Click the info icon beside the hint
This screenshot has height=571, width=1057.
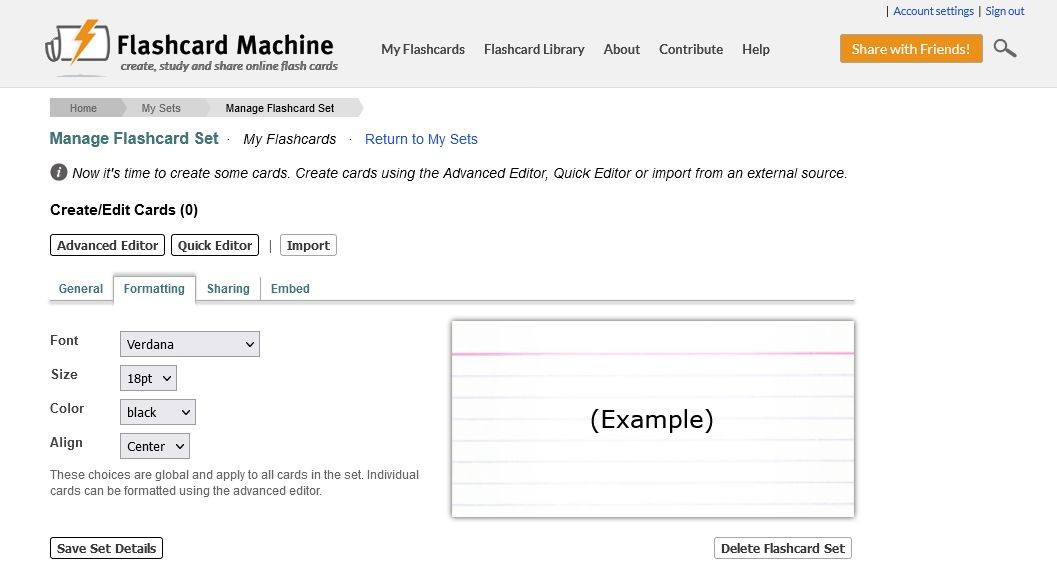click(x=59, y=173)
